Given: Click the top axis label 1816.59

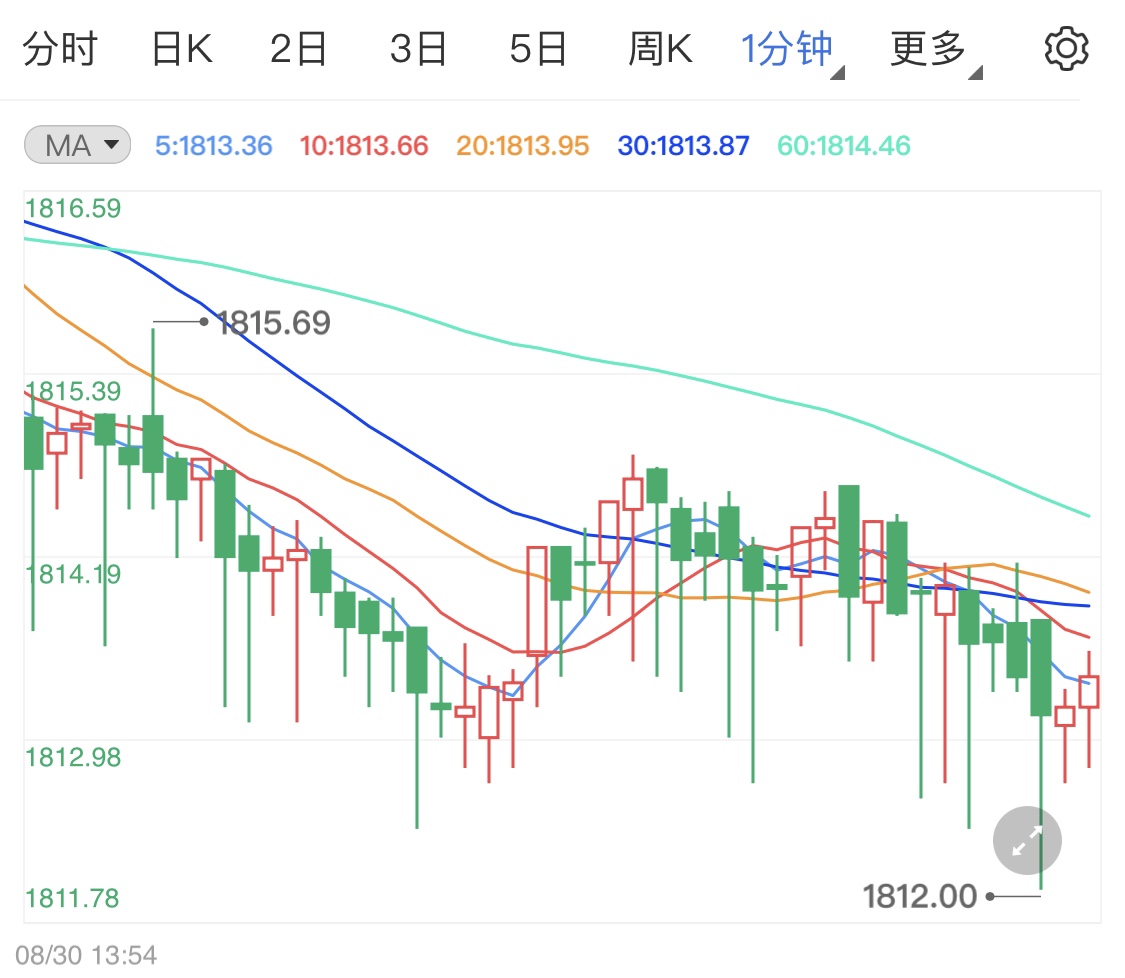Looking at the screenshot, I should coord(73,208).
